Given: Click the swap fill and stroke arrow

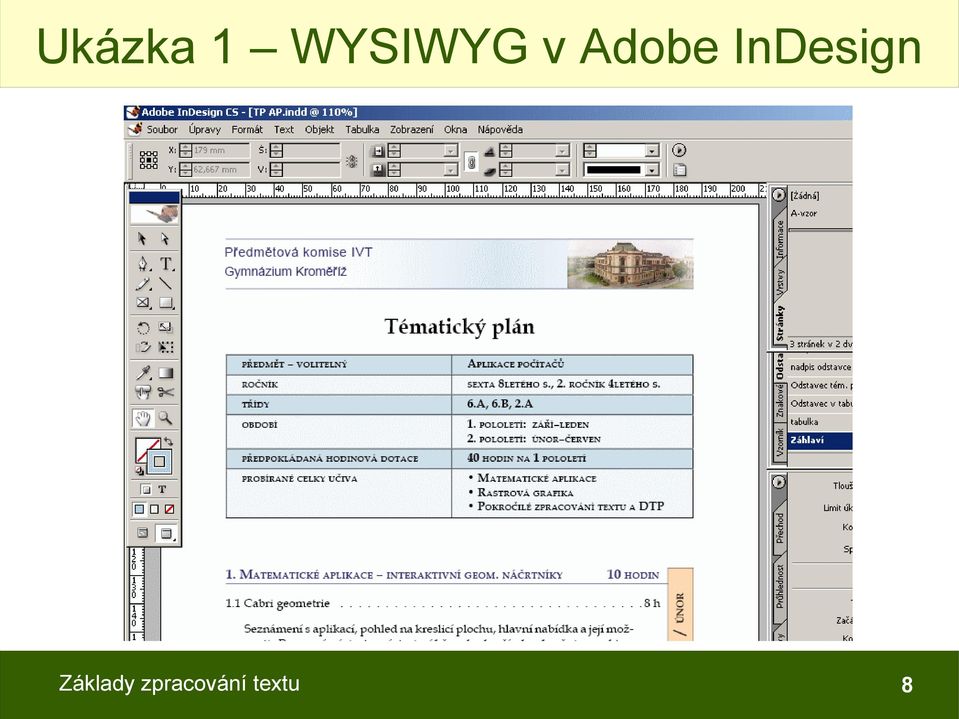Looking at the screenshot, I should (169, 441).
